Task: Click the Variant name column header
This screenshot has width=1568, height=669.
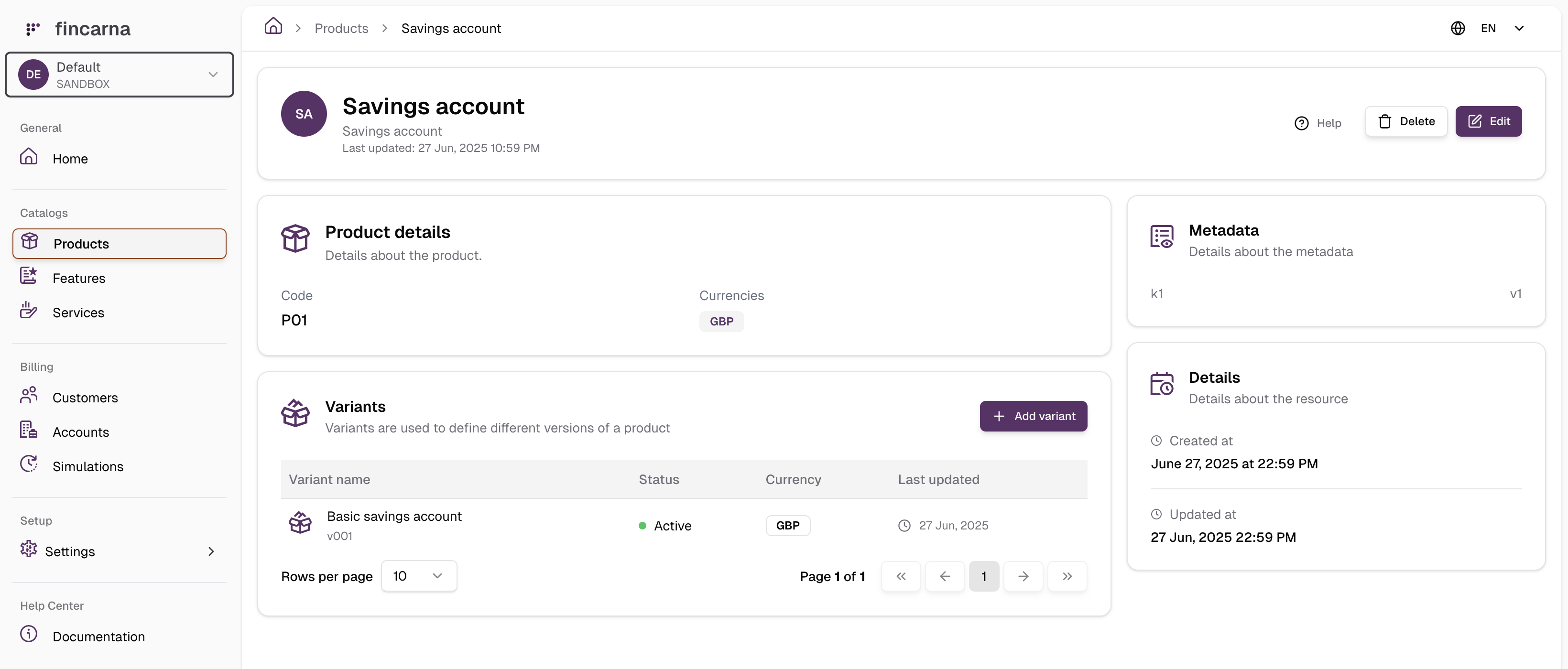Action: 329,479
